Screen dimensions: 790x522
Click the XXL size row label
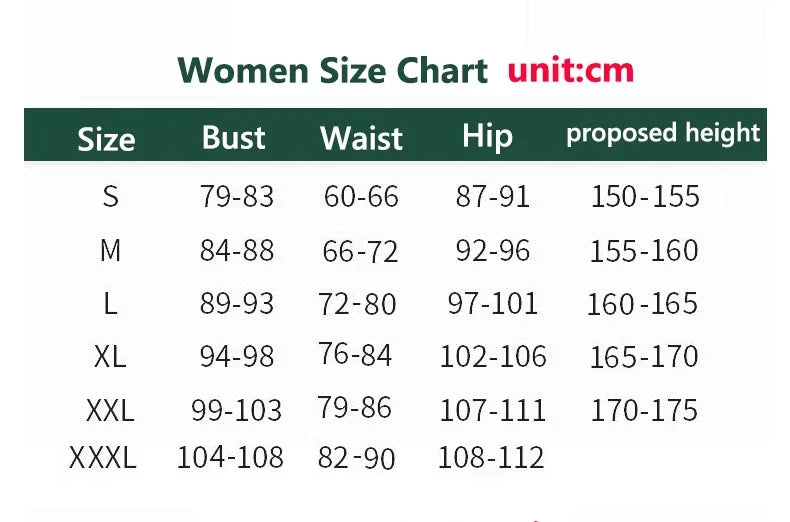point(110,410)
